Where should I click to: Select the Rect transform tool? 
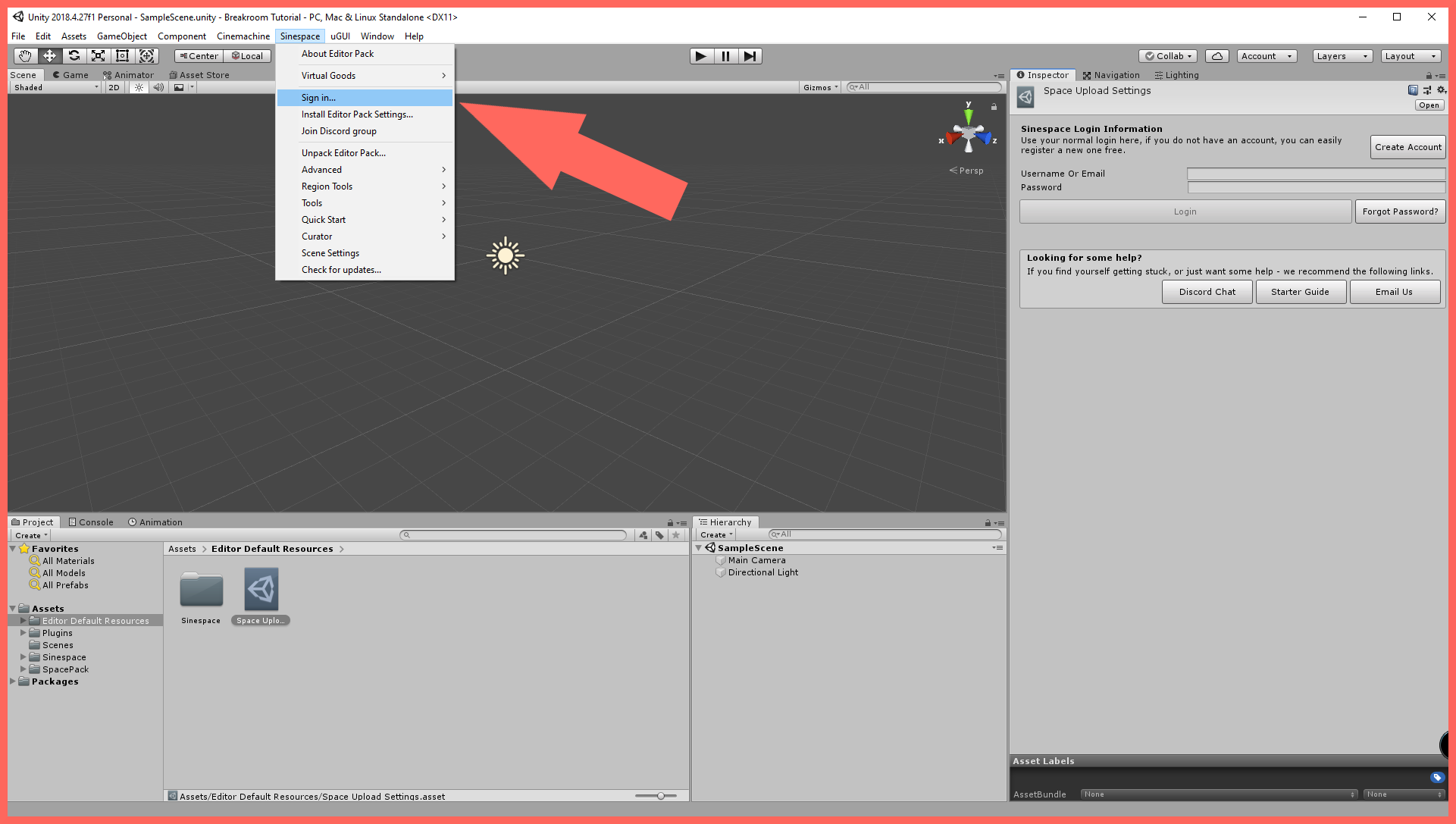pyautogui.click(x=122, y=56)
